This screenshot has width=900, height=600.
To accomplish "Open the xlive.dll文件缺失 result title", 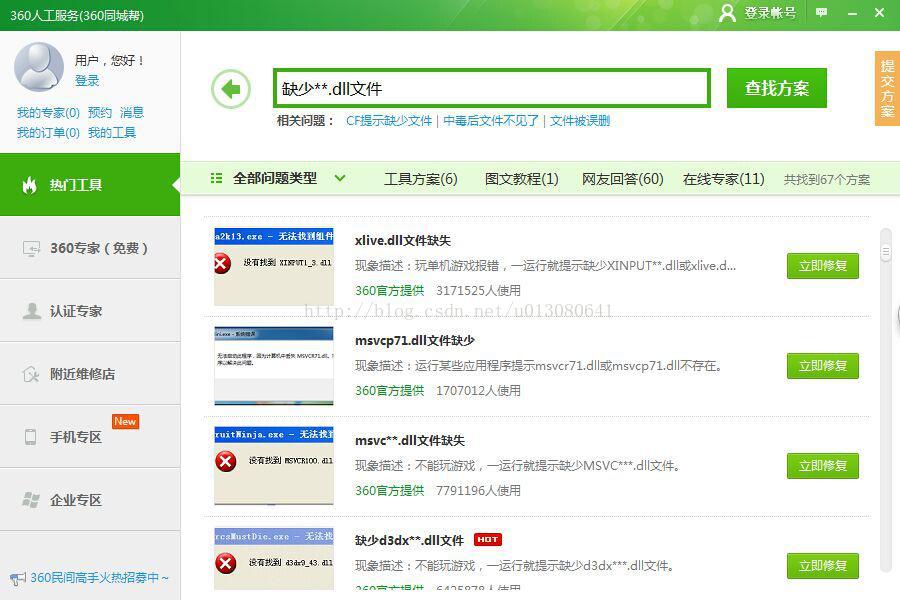I will pos(402,241).
